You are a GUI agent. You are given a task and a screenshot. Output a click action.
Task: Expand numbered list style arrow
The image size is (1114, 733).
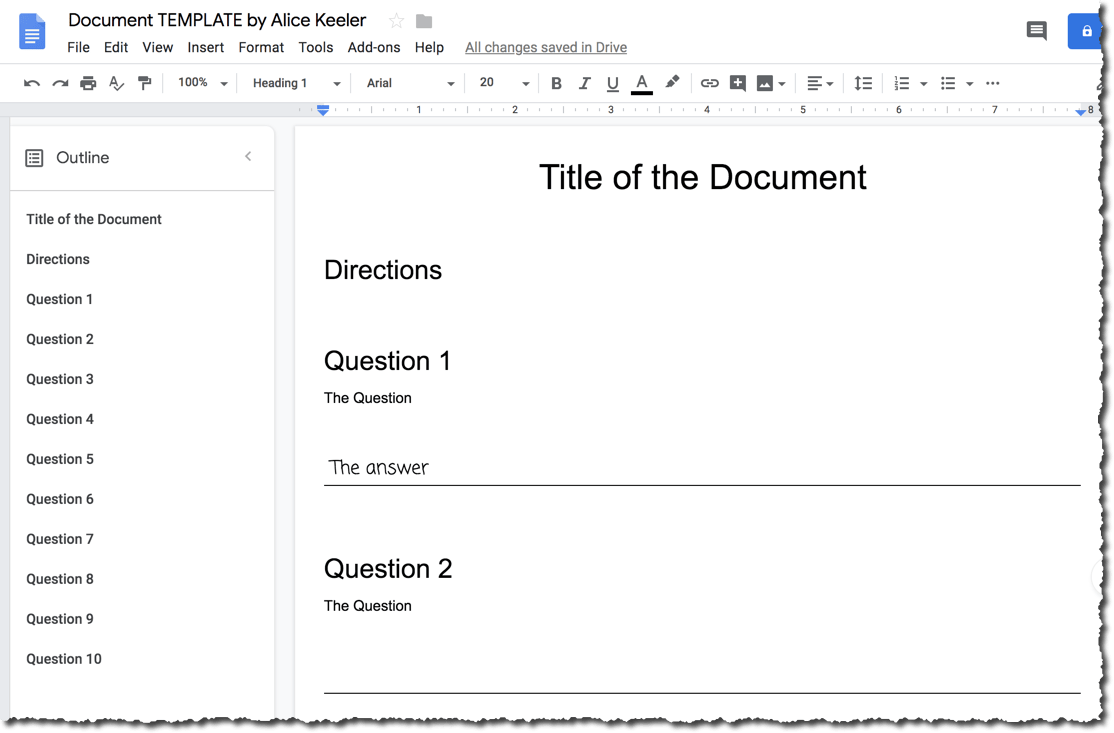pyautogui.click(x=924, y=84)
